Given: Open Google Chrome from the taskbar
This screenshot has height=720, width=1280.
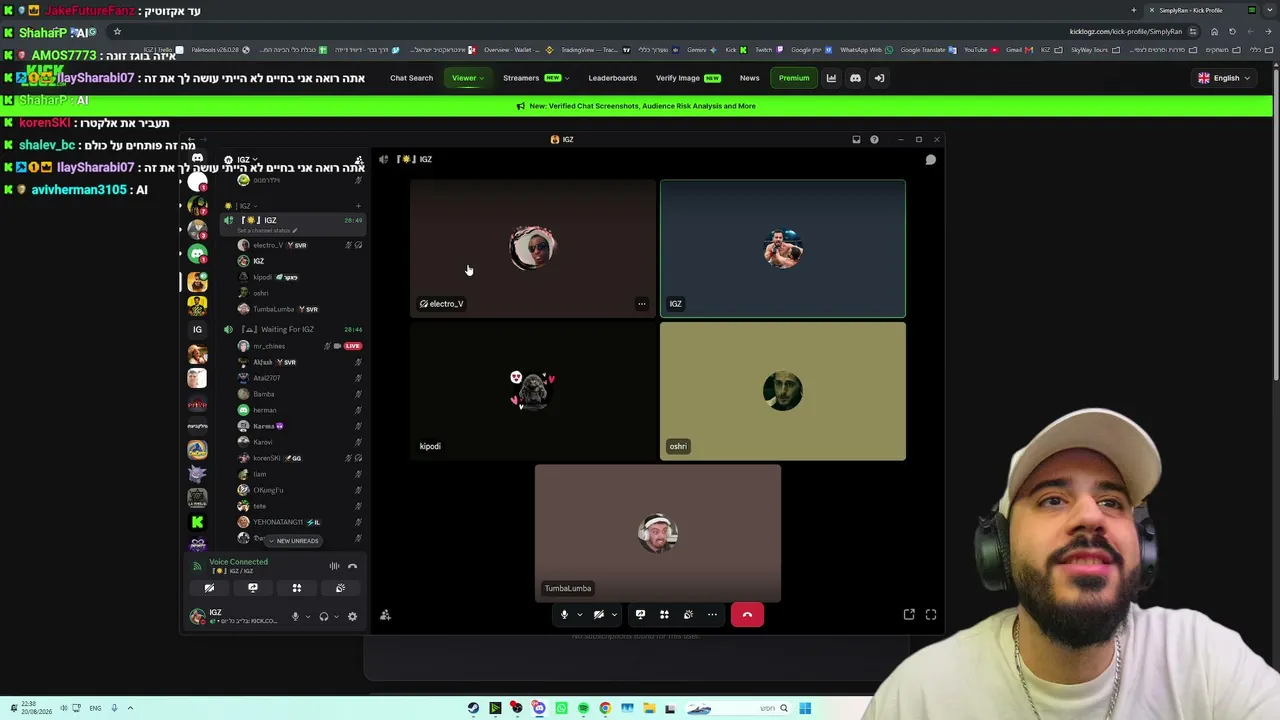Looking at the screenshot, I should coord(605,708).
